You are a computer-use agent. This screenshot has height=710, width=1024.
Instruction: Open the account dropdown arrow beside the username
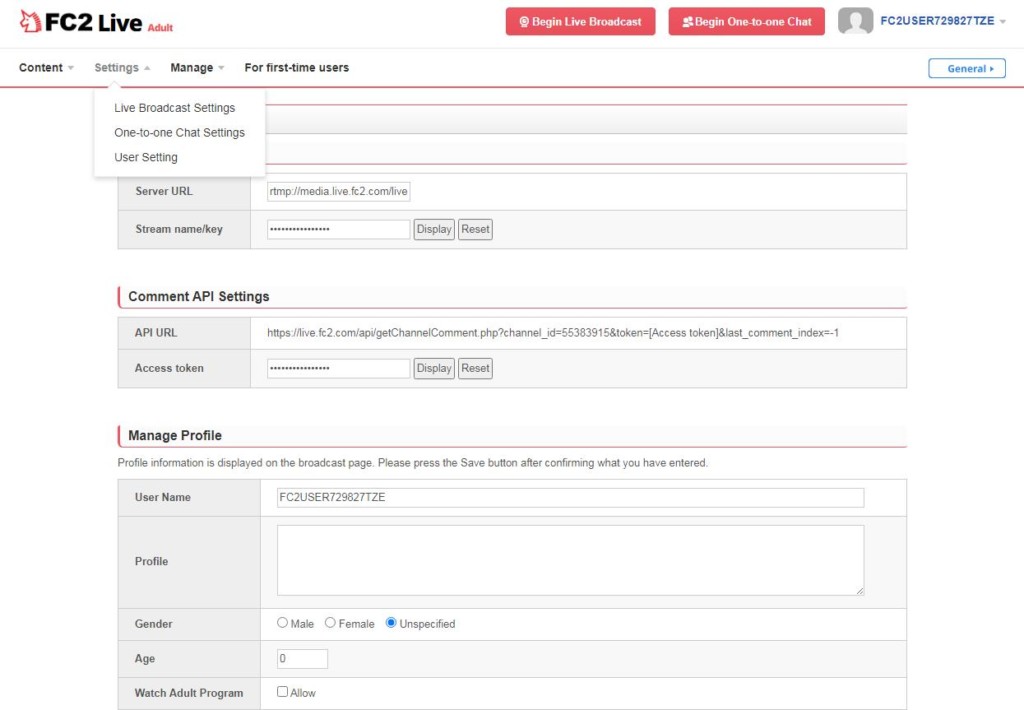tap(1002, 22)
